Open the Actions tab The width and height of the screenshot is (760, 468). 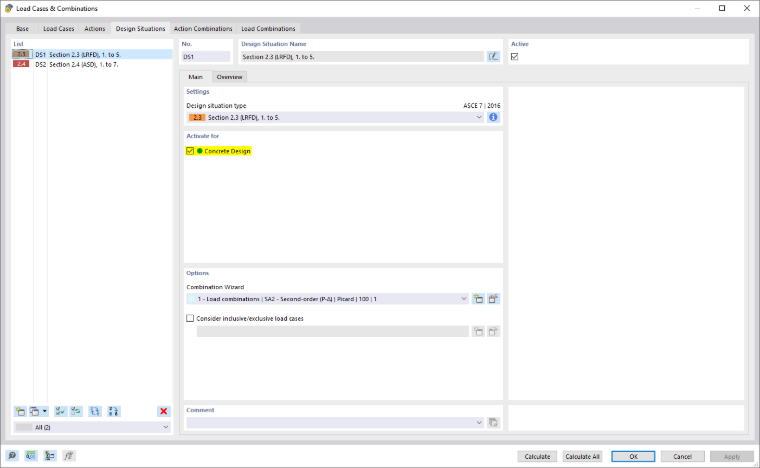[95, 29]
